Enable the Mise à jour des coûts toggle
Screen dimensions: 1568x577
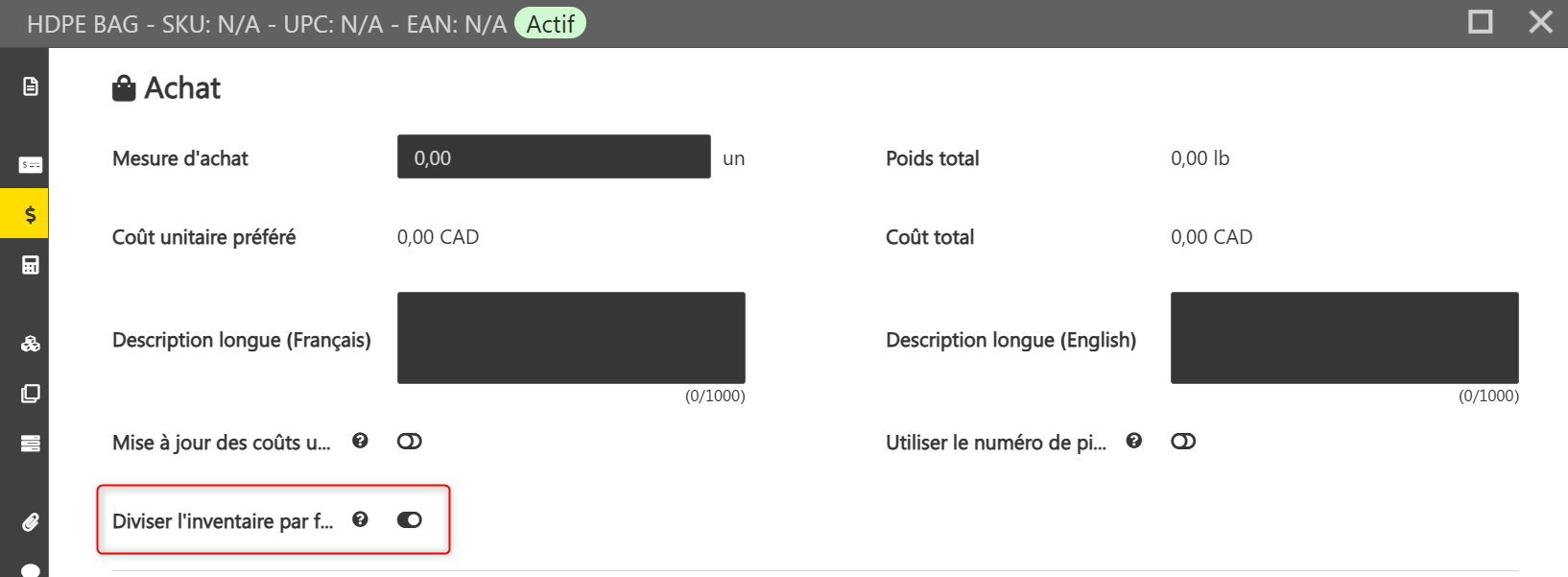410,442
